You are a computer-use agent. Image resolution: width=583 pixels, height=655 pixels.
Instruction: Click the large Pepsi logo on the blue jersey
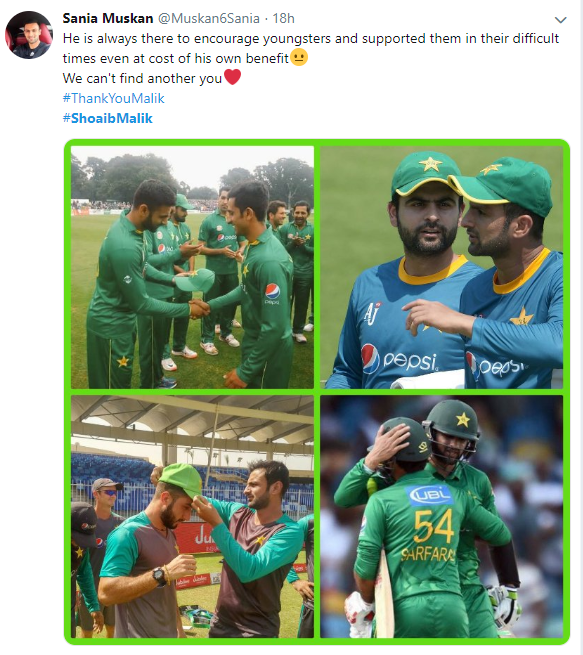399,359
